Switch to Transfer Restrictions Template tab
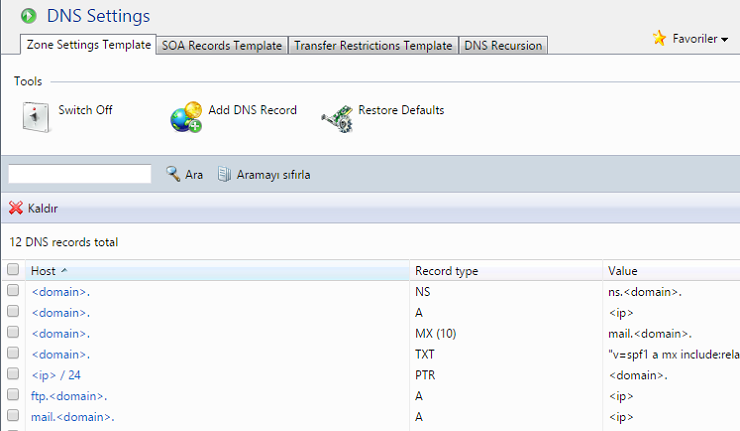 (x=372, y=45)
